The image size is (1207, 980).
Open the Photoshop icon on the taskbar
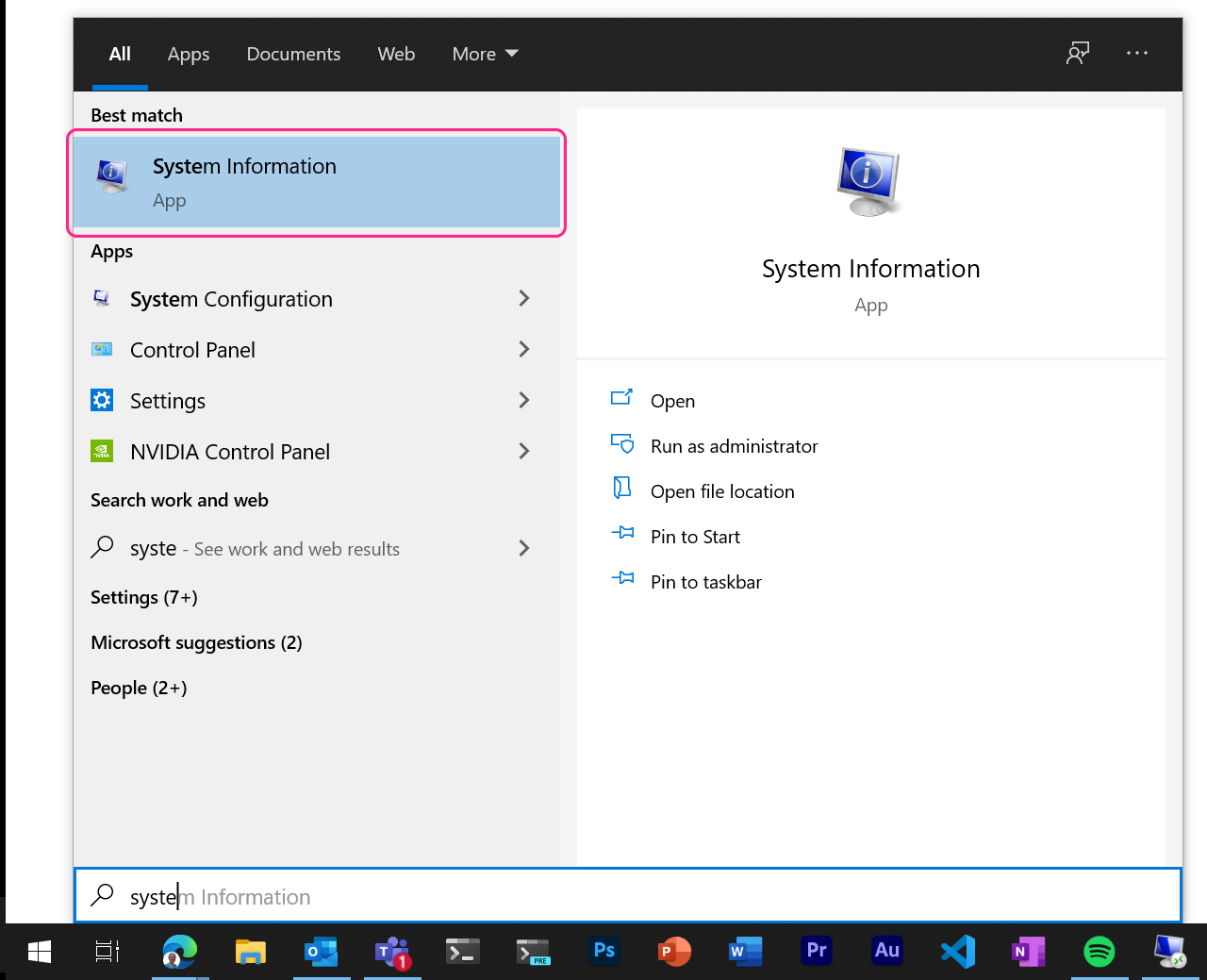click(x=604, y=952)
